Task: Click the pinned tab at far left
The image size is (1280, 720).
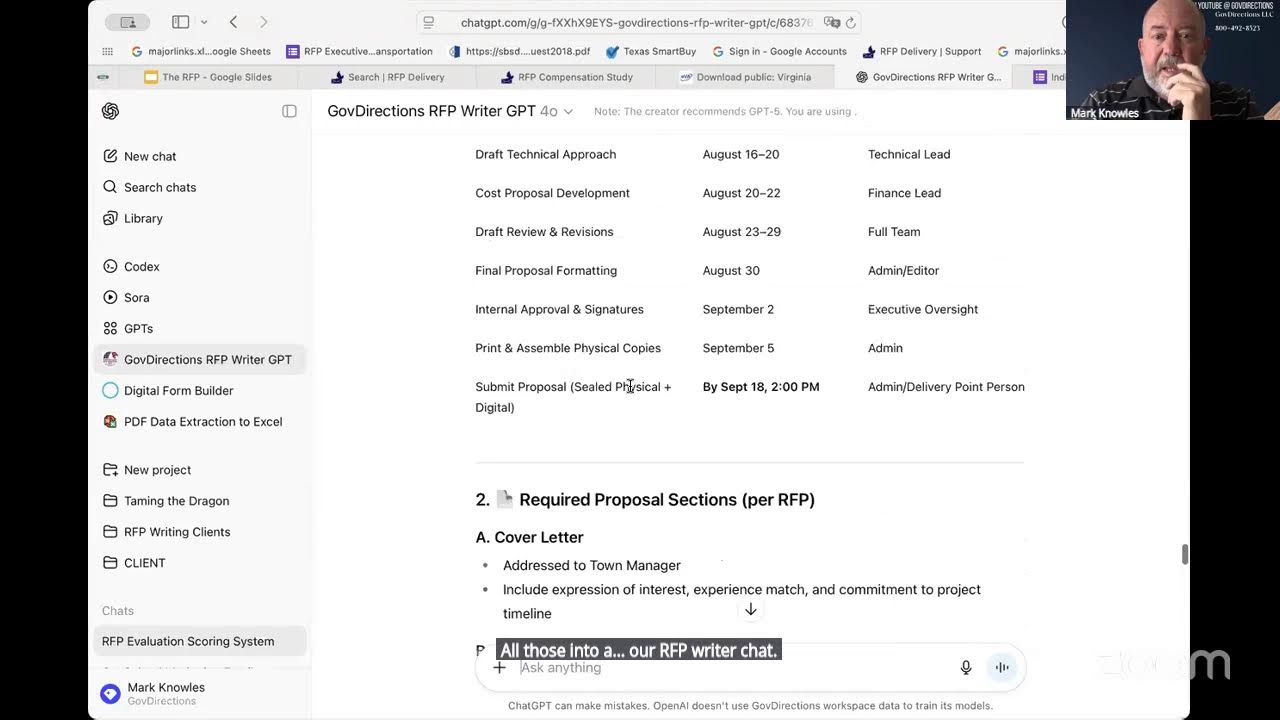Action: pos(103,77)
